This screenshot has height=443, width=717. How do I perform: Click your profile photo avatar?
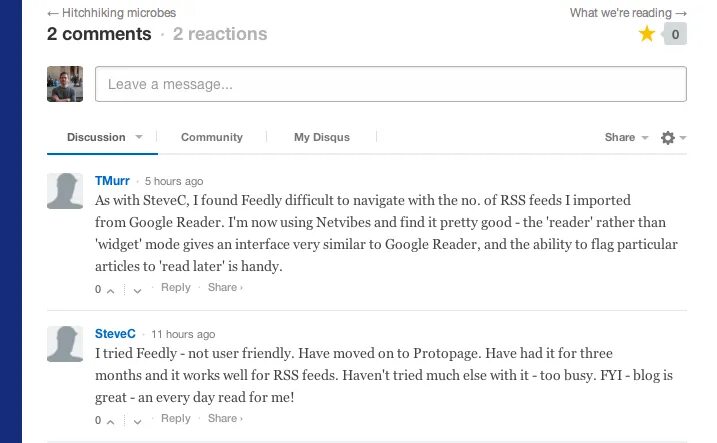65,84
